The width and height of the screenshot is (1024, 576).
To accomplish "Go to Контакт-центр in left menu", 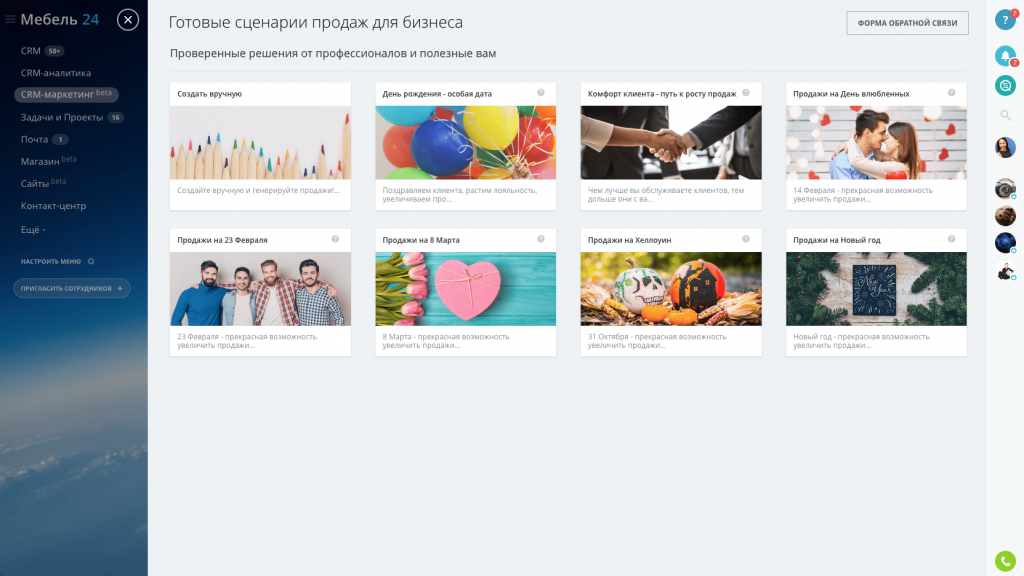I will coord(53,206).
